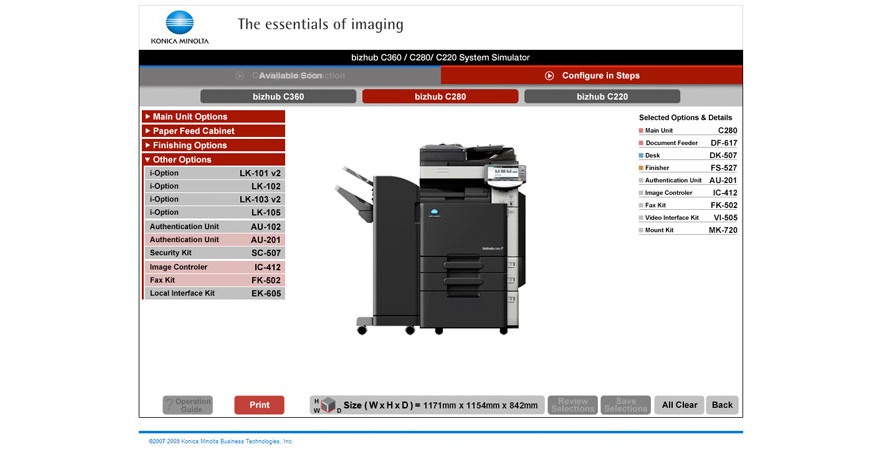Deselect Fax Kit FK-502 in the options list

pos(215,280)
